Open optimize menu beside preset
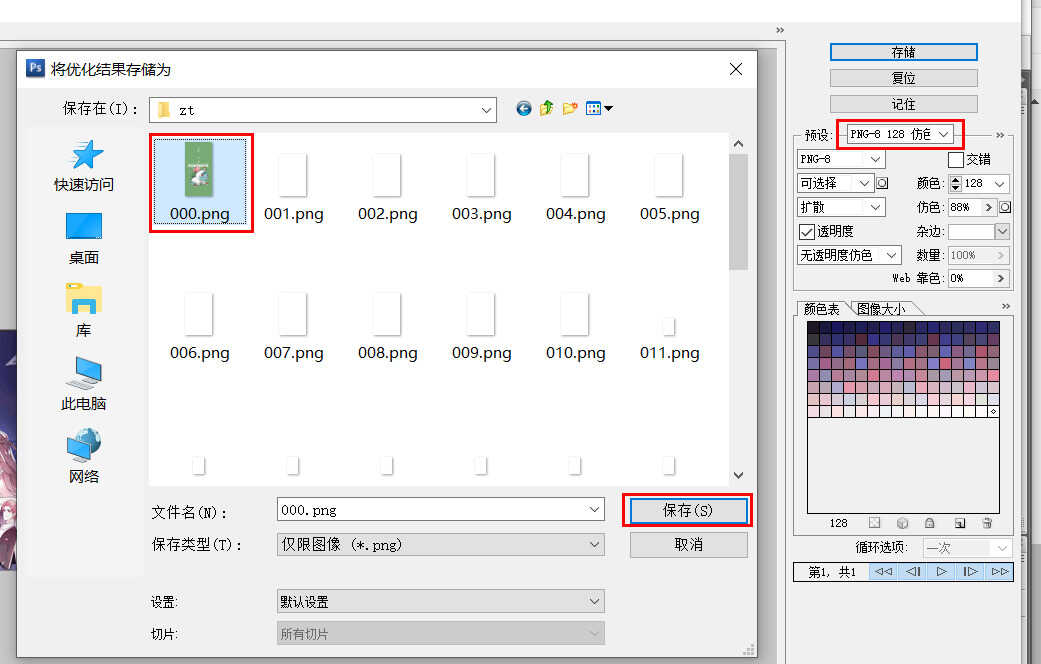1041x664 pixels. tap(1001, 135)
